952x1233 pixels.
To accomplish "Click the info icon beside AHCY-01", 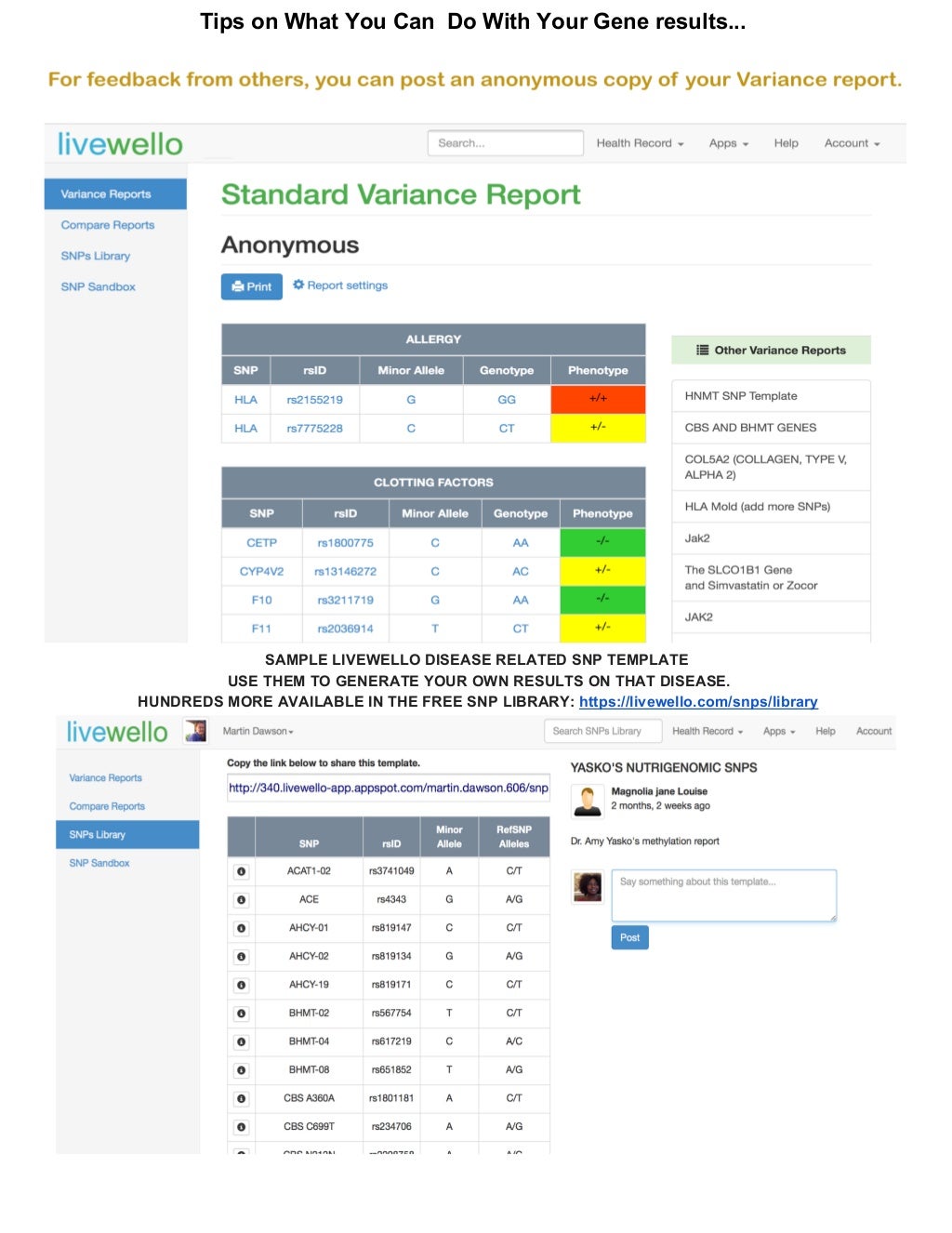I will point(242,928).
